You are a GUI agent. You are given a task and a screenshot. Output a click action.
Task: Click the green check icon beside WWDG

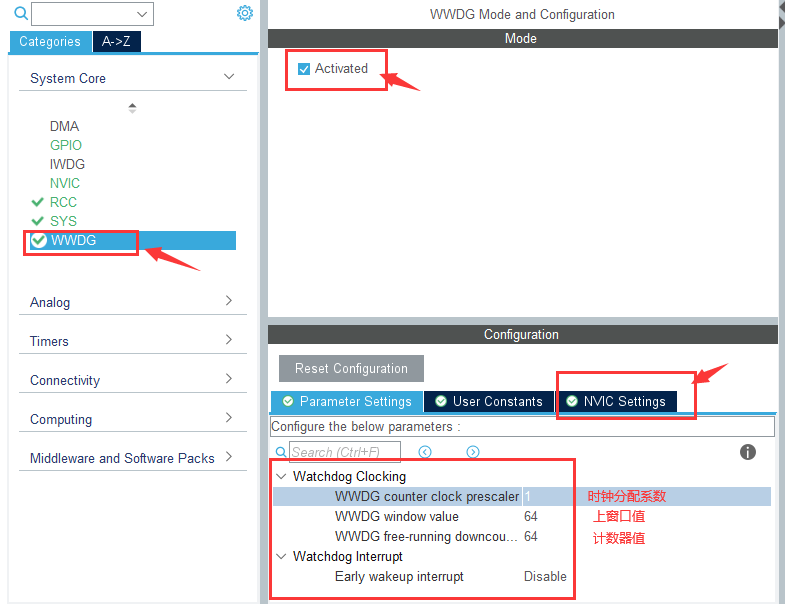point(39,240)
